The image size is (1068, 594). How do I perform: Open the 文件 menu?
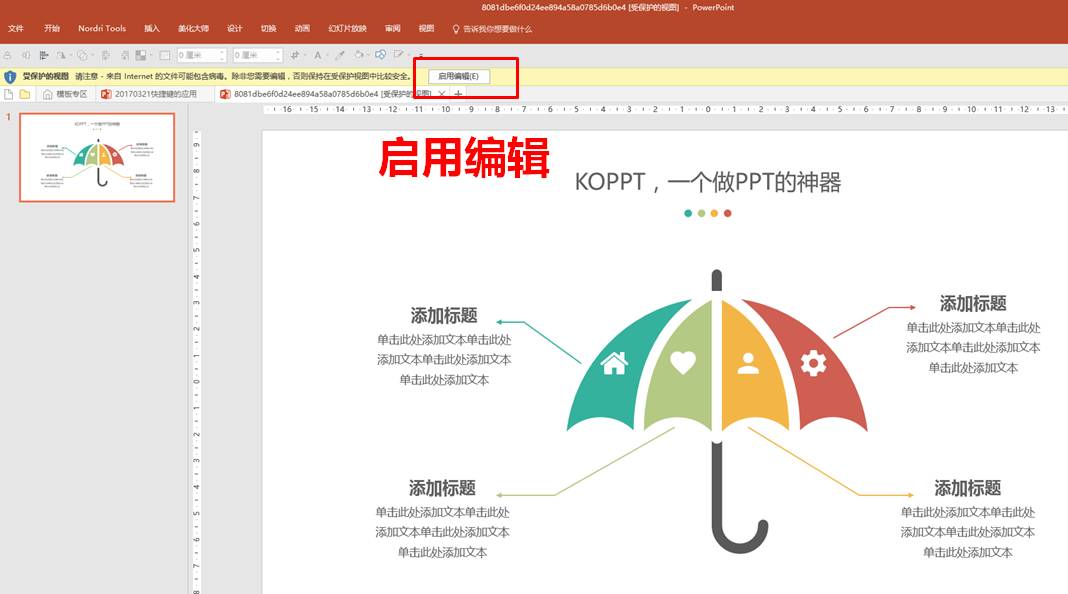[x=16, y=29]
